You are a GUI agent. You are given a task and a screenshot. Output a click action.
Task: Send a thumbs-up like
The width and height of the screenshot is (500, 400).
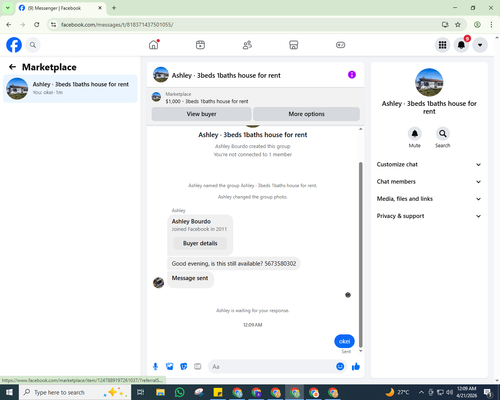pyautogui.click(x=356, y=367)
